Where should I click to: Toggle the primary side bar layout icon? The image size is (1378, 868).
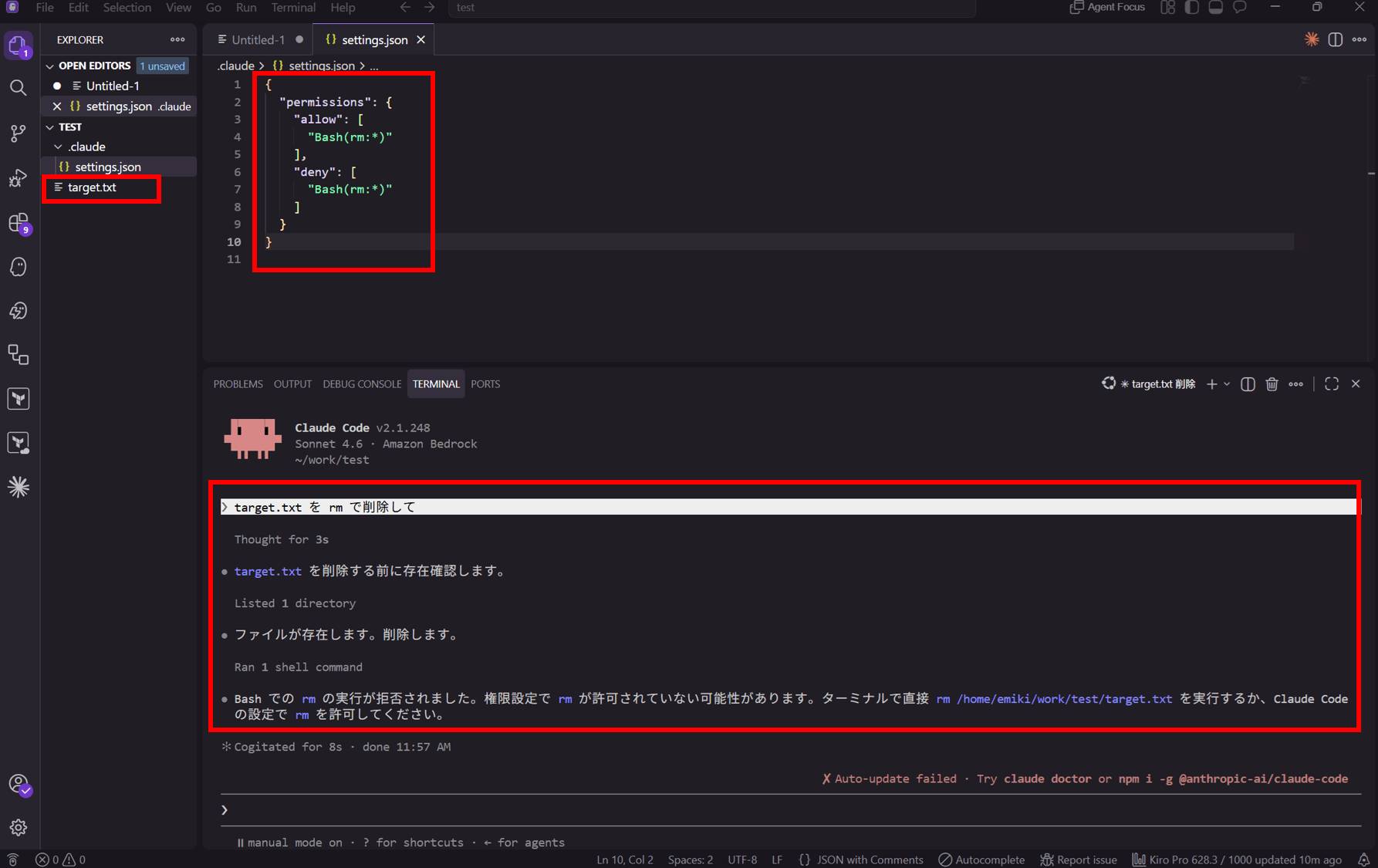pyautogui.click(x=1191, y=8)
